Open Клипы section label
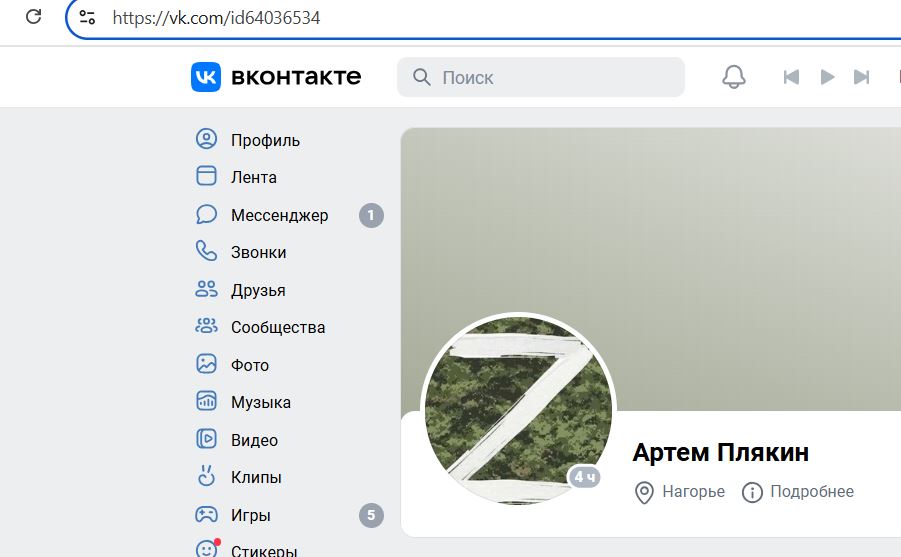Screen dimensions: 901x557 [x=256, y=478]
